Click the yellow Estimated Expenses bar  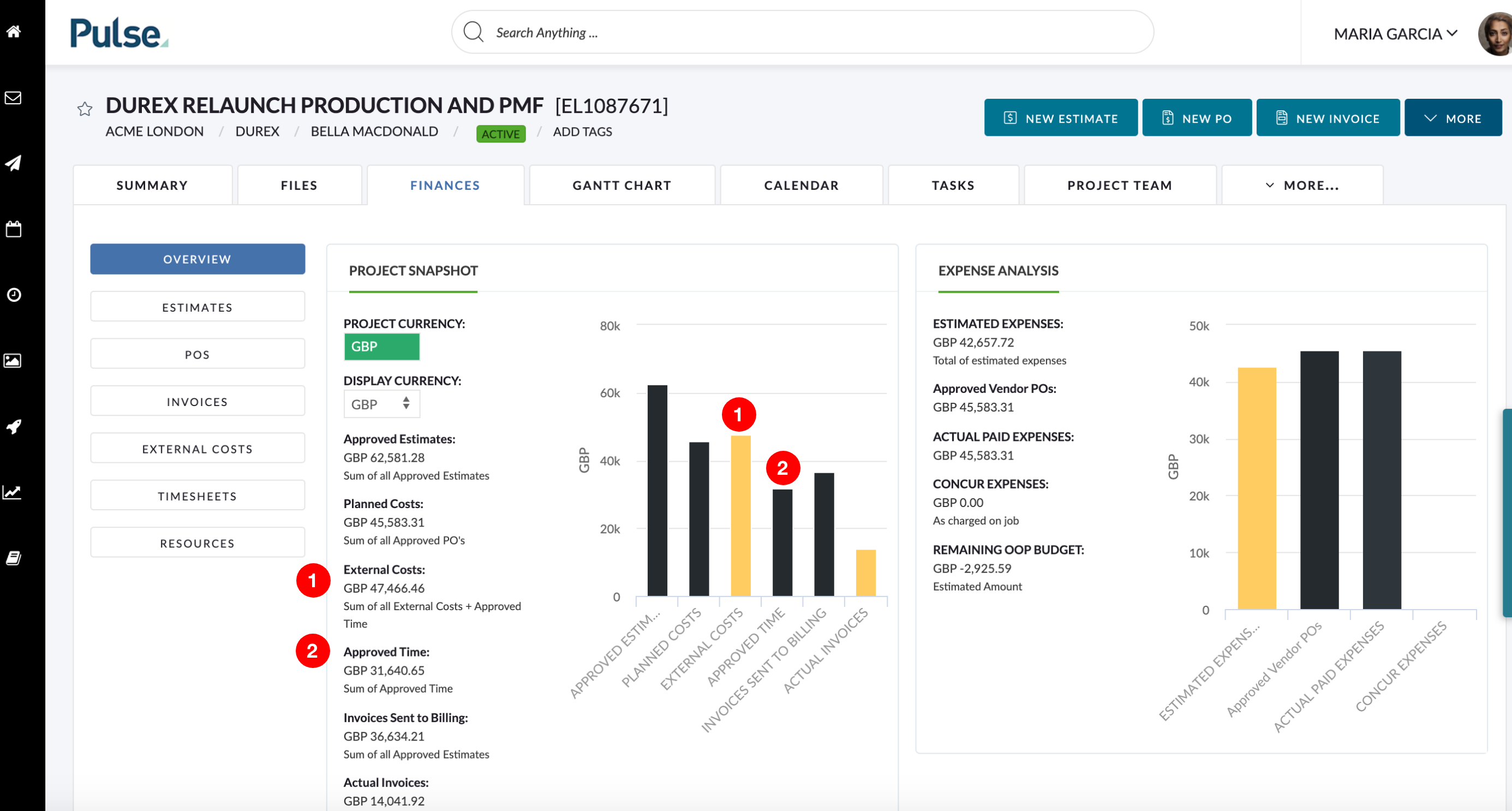[1257, 488]
